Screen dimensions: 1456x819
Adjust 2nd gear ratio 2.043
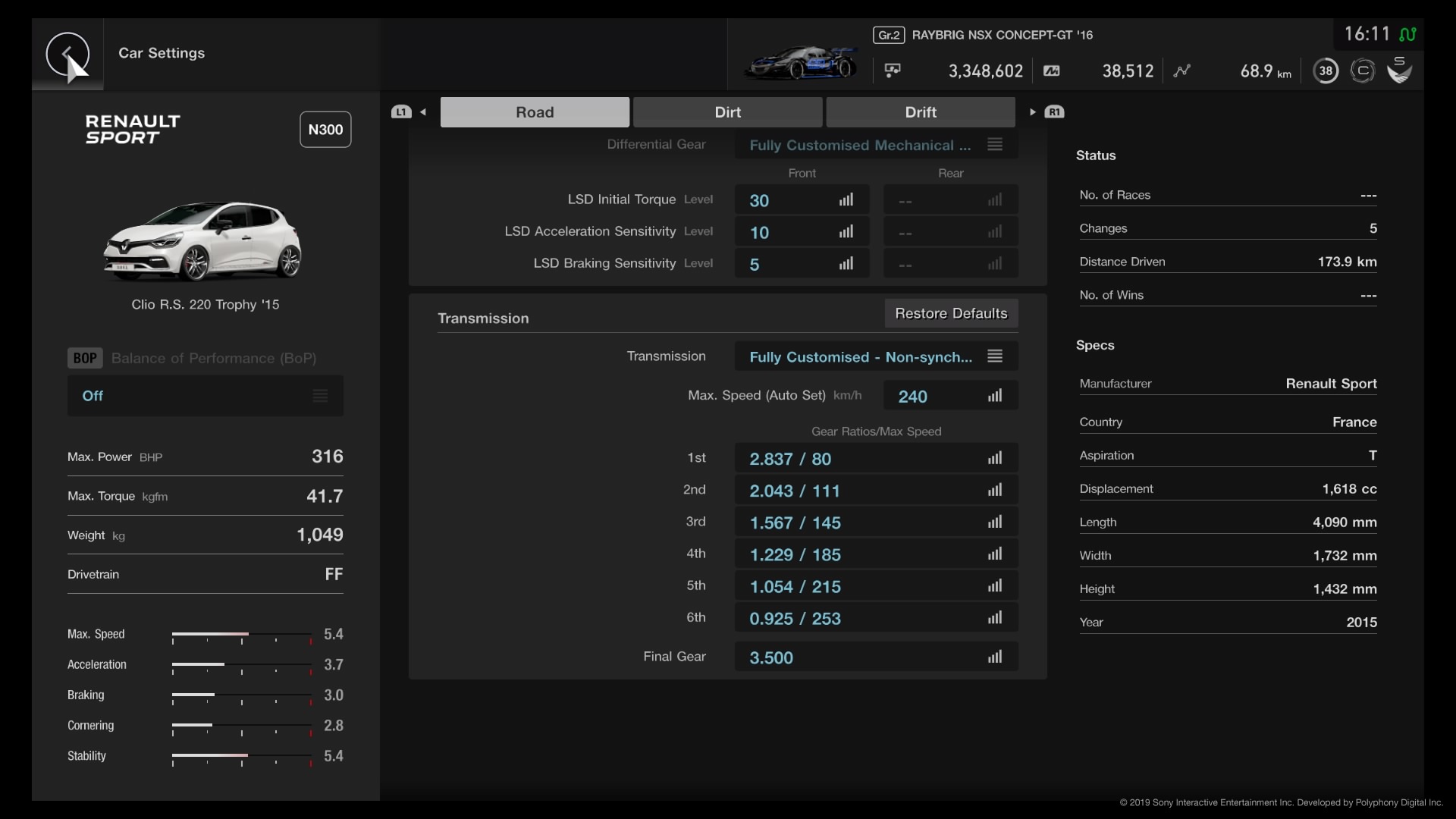tap(876, 490)
